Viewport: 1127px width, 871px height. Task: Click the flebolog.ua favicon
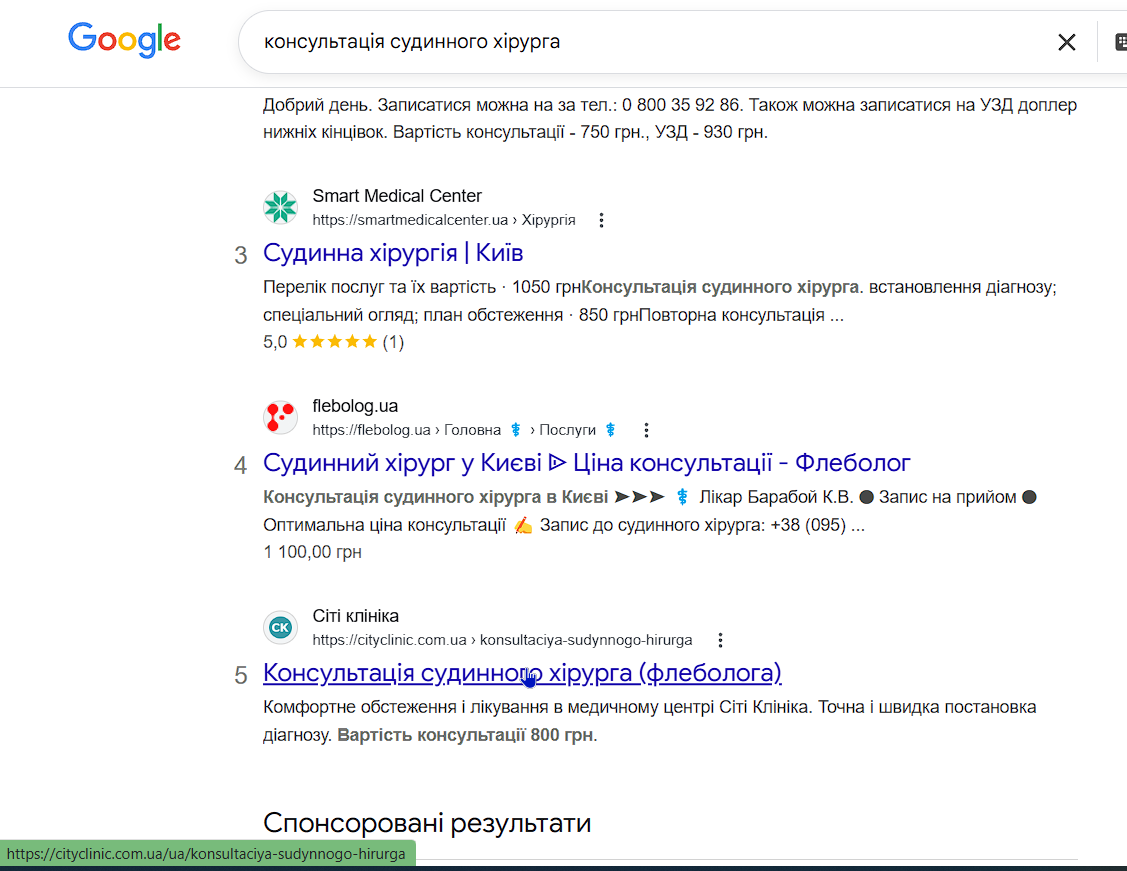click(x=280, y=418)
